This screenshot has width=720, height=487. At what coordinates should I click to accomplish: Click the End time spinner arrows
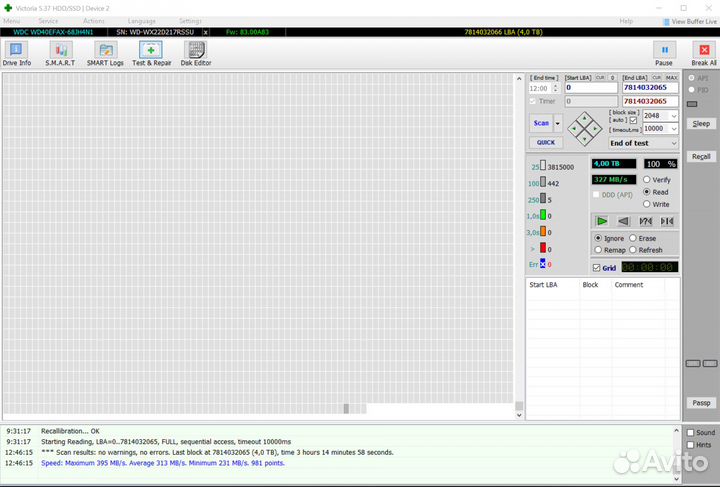click(556, 88)
